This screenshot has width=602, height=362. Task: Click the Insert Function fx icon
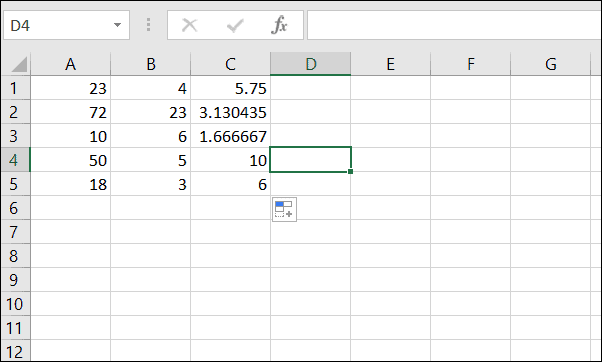[x=279, y=25]
